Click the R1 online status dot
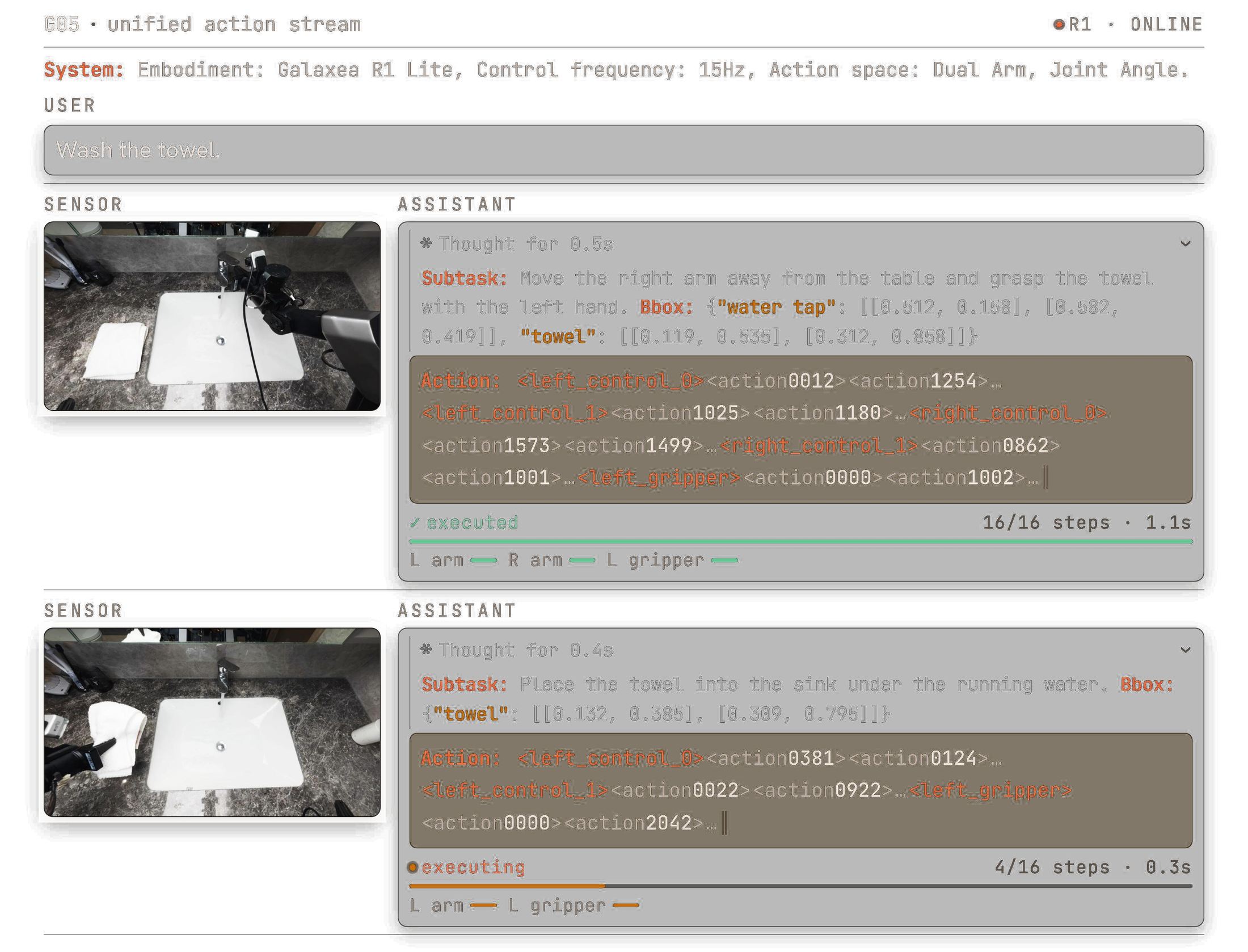The height and width of the screenshot is (952, 1248). 1058,24
